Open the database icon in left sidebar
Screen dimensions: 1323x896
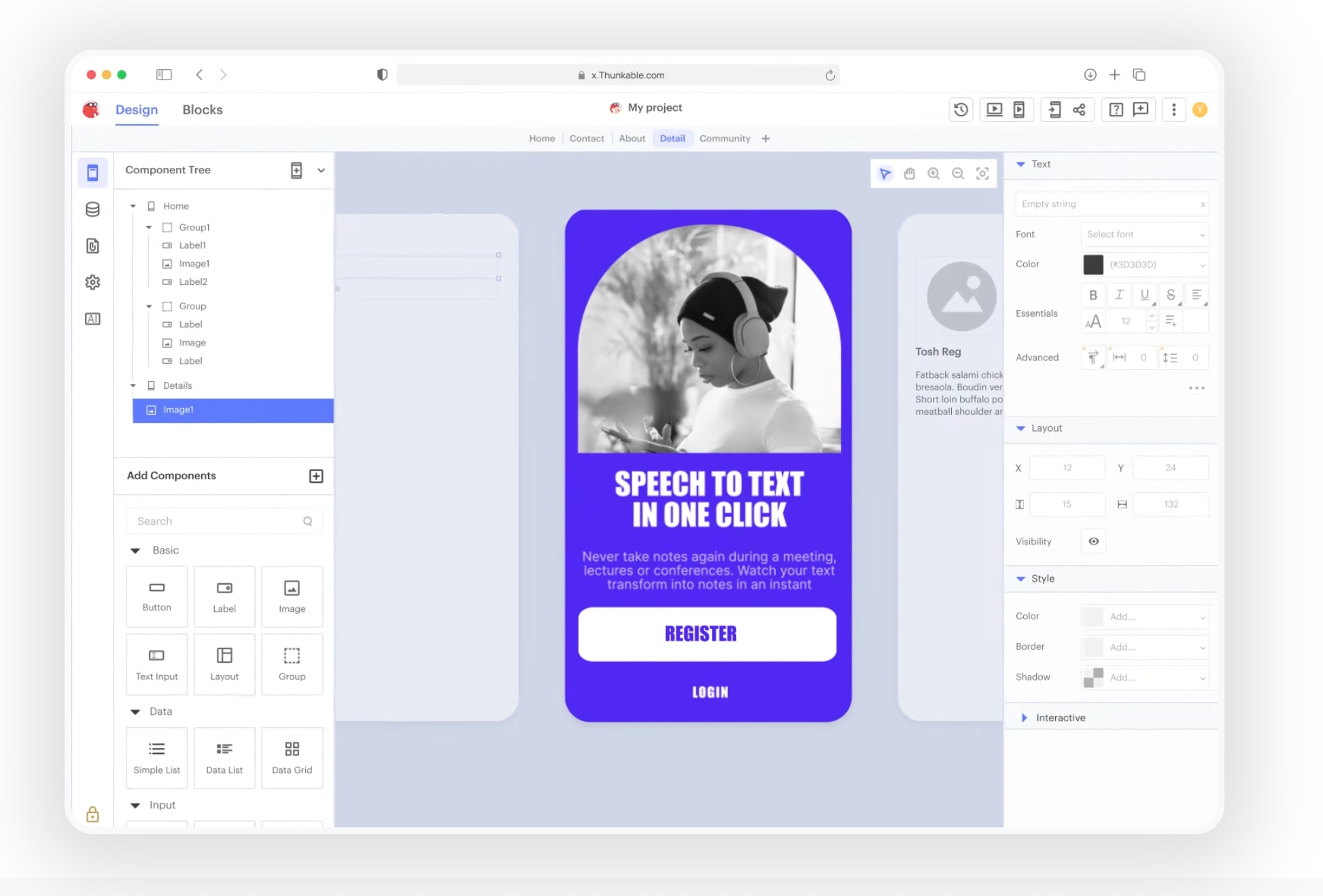coord(92,209)
